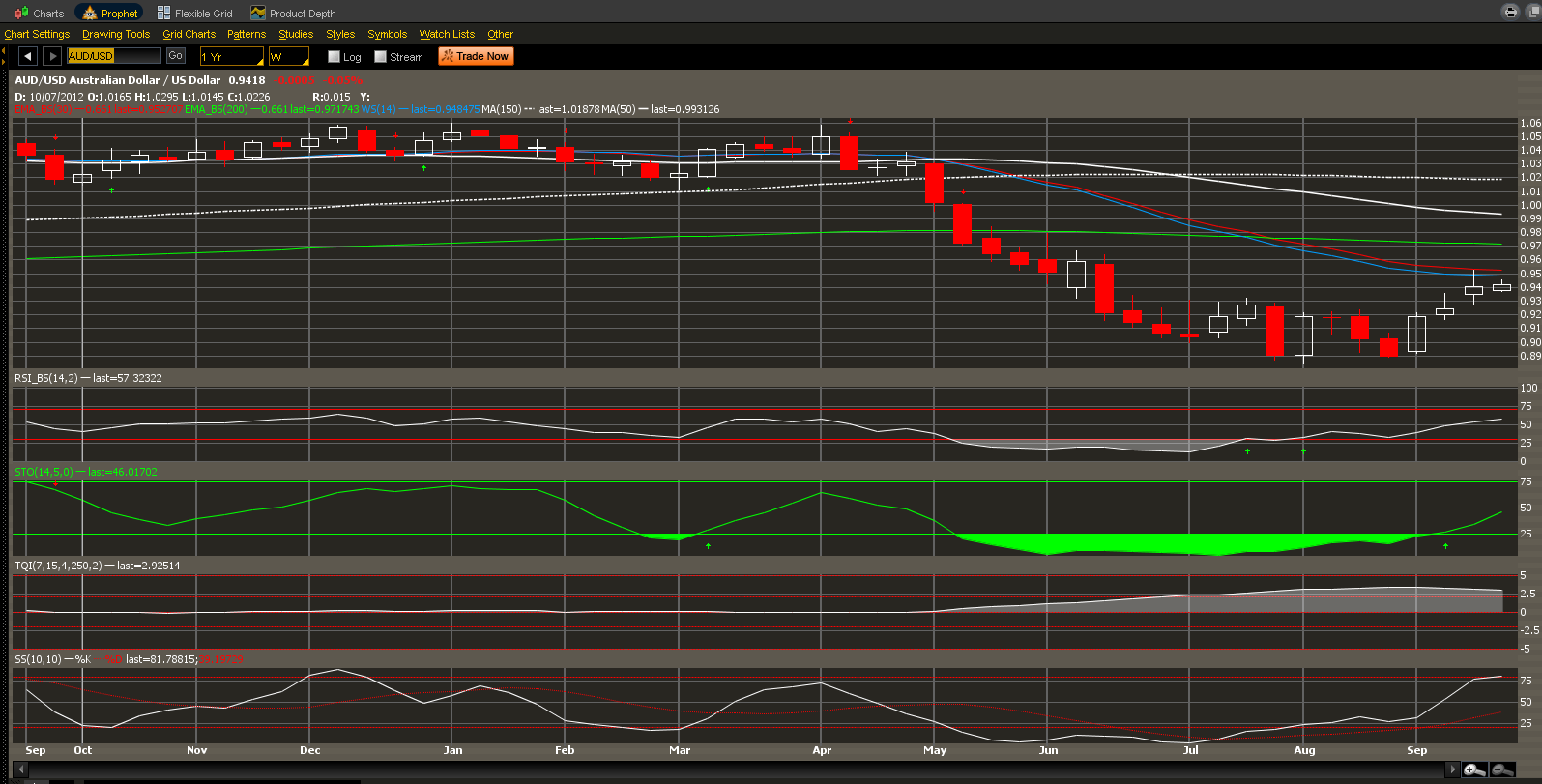Toggle the Stream checkbox

pos(381,57)
